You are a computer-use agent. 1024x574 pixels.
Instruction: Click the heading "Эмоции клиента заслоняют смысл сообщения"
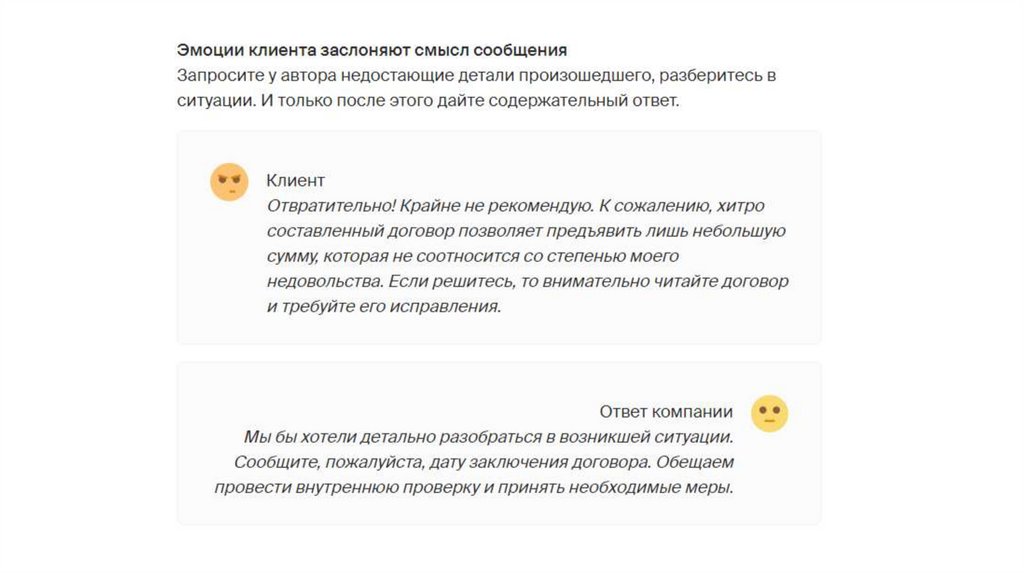(x=372, y=49)
